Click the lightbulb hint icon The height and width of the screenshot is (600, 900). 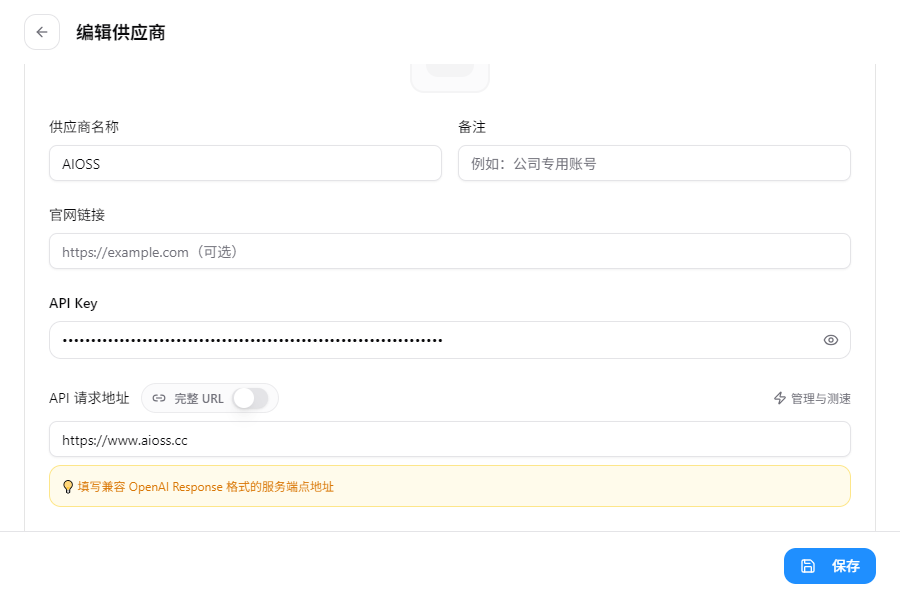(68, 487)
